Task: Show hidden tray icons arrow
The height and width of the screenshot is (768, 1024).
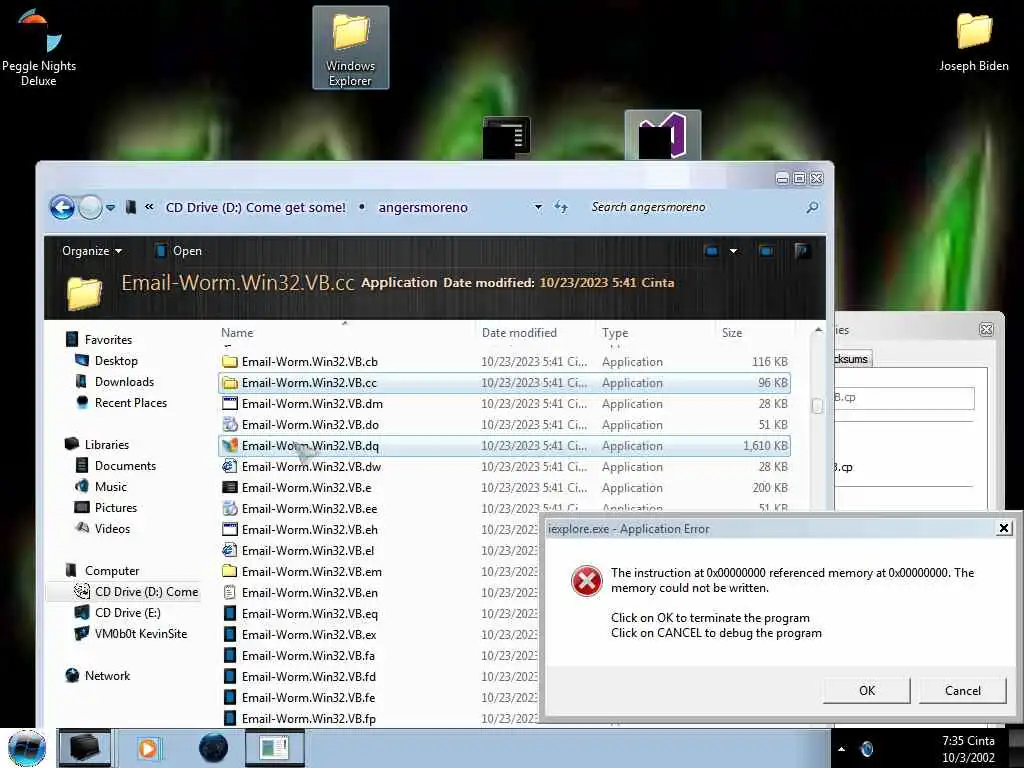Action: [841, 749]
